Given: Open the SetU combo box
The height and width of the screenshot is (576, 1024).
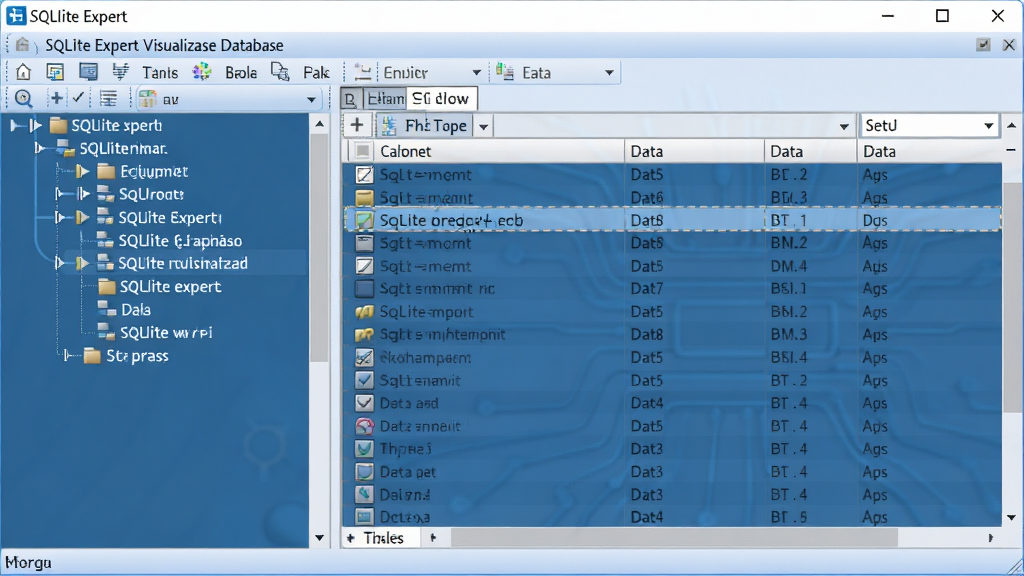Looking at the screenshot, I should [x=929, y=125].
